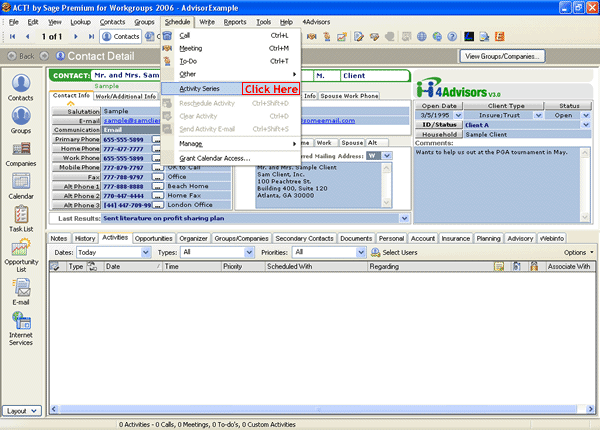Screen dimensions: 600x430
Task: Go to previous record arrow
Action: pos(27,36)
